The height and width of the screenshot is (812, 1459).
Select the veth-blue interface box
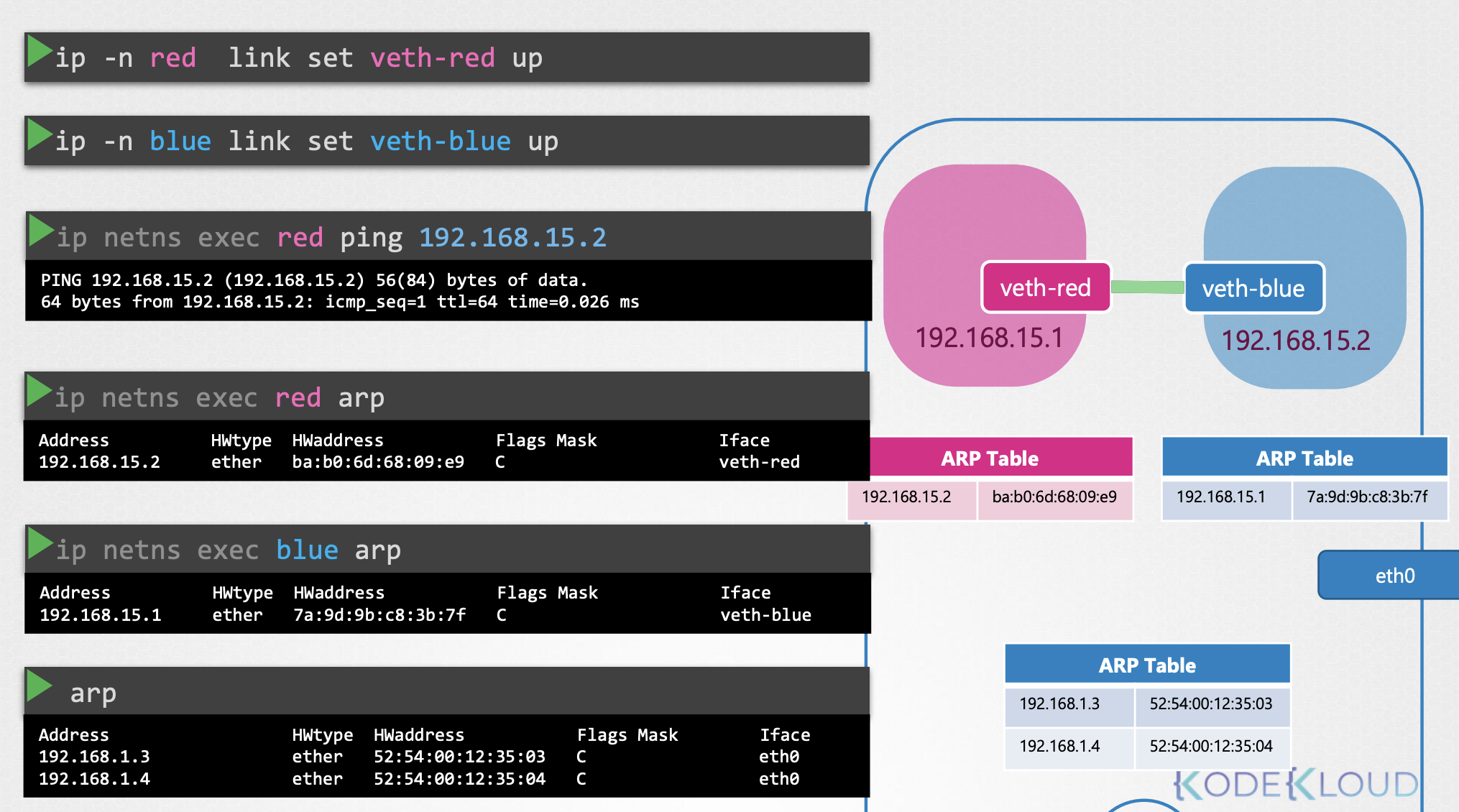coord(1253,288)
